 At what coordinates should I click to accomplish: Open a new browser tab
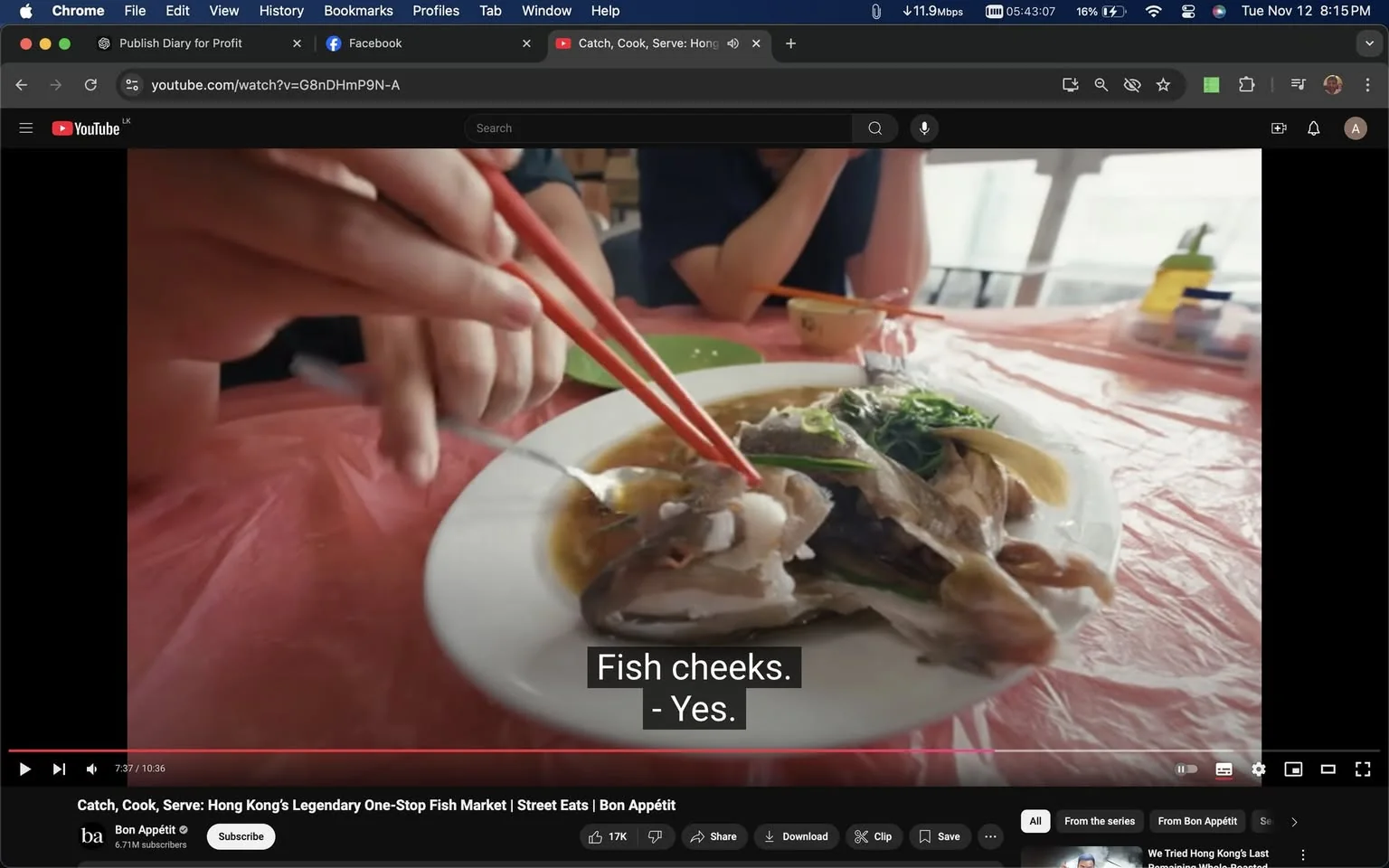click(x=790, y=43)
